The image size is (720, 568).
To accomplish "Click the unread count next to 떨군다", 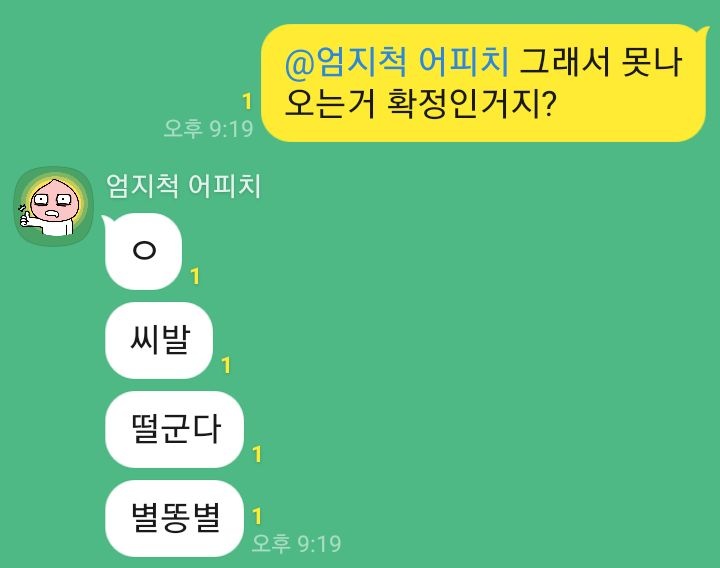I will point(257,454).
